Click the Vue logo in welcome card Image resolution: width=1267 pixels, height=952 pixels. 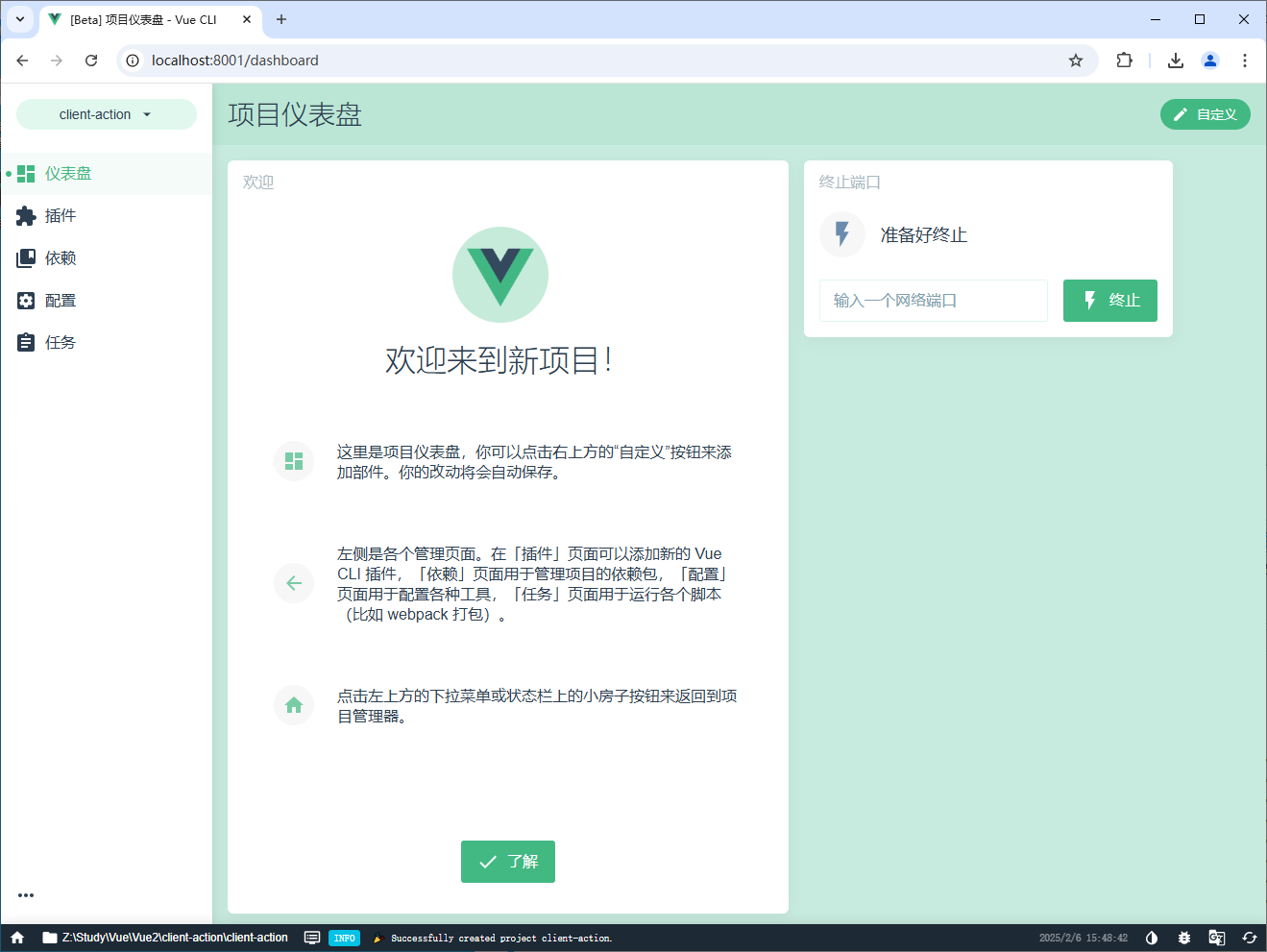500,275
